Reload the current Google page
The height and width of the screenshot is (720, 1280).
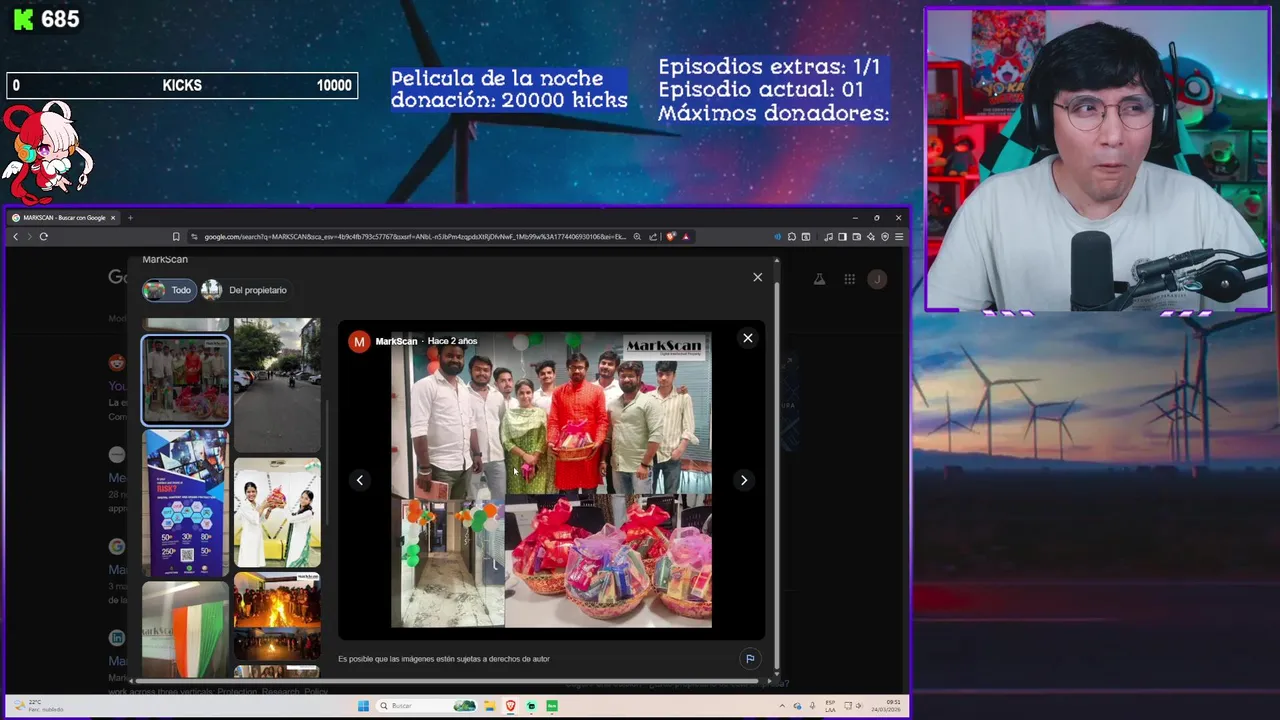pos(44,236)
